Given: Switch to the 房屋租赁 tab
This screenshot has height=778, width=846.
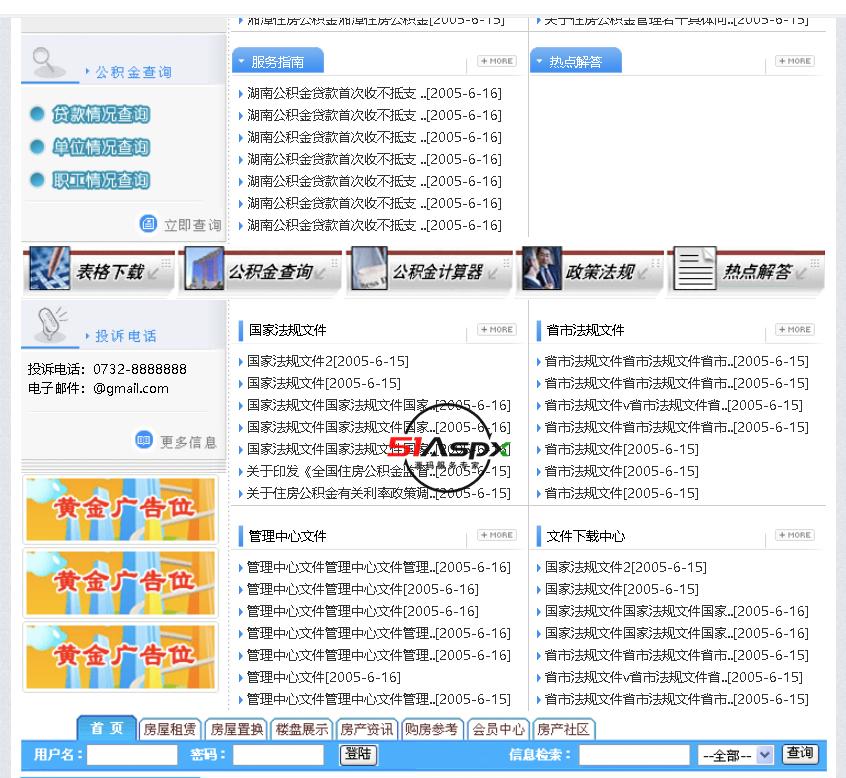Looking at the screenshot, I should coord(169,729).
